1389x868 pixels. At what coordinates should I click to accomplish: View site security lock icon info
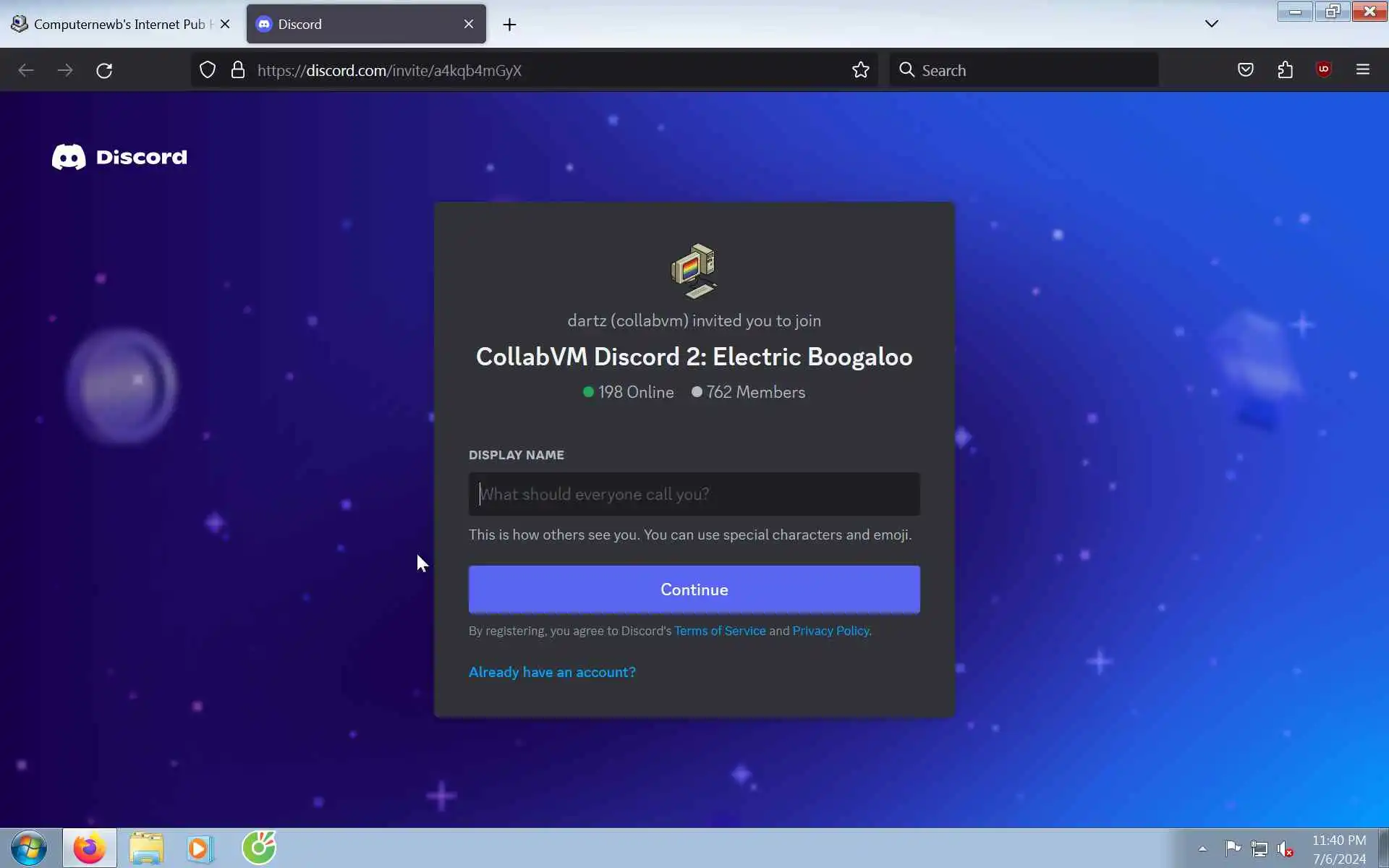click(x=237, y=70)
